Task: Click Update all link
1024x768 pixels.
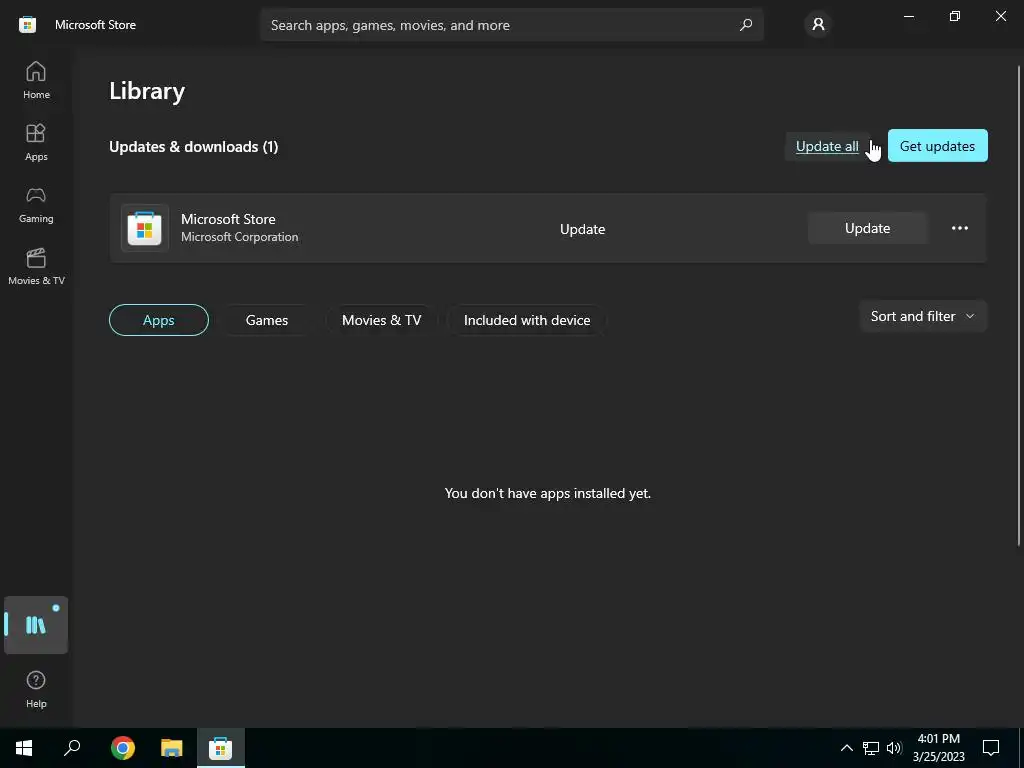Action: click(827, 146)
